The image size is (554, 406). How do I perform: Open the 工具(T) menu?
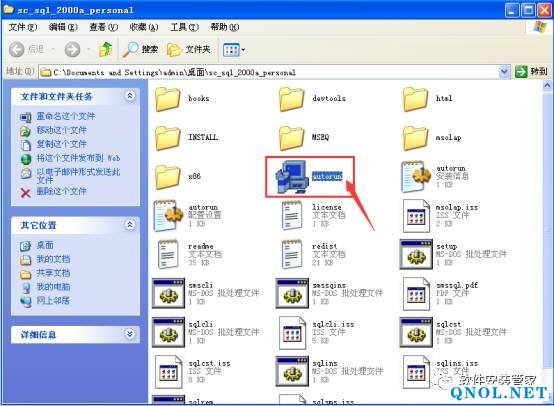click(184, 27)
